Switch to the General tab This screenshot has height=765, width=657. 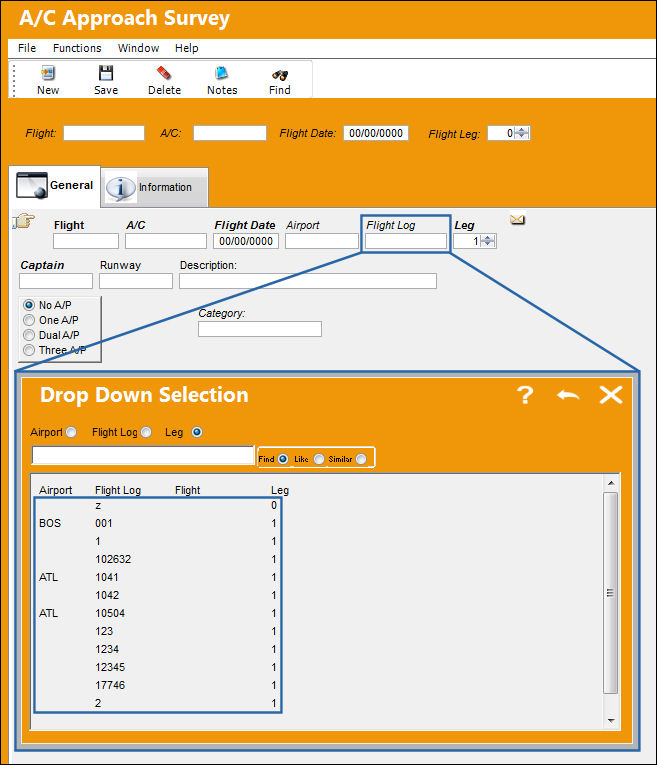[x=55, y=186]
